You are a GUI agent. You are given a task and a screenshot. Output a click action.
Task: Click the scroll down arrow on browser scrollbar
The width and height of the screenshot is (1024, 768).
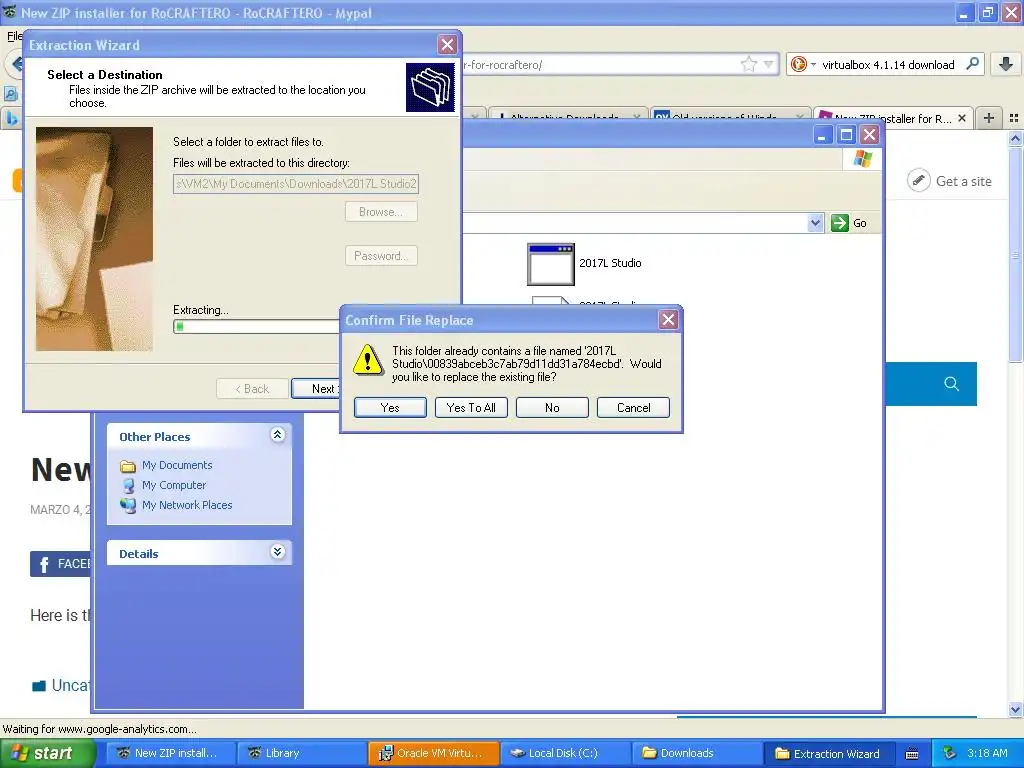click(1014, 709)
